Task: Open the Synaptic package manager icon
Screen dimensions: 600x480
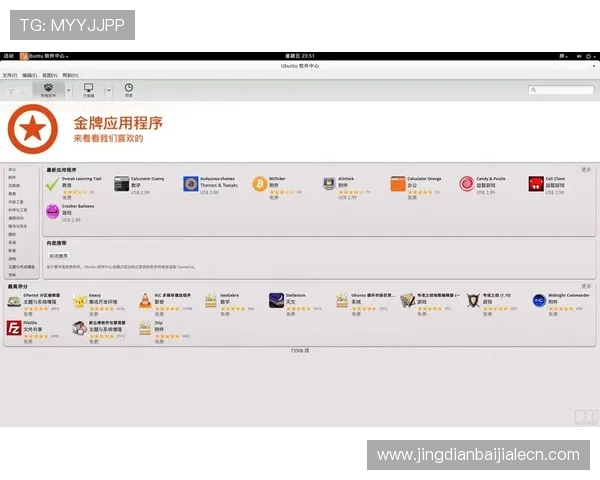Action: tap(80, 328)
